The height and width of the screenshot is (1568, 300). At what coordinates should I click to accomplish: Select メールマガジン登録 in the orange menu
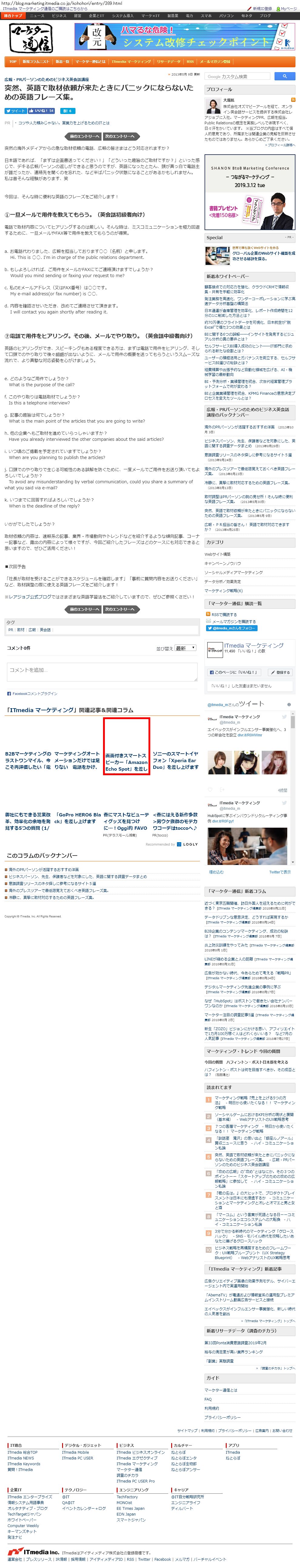coord(215,62)
